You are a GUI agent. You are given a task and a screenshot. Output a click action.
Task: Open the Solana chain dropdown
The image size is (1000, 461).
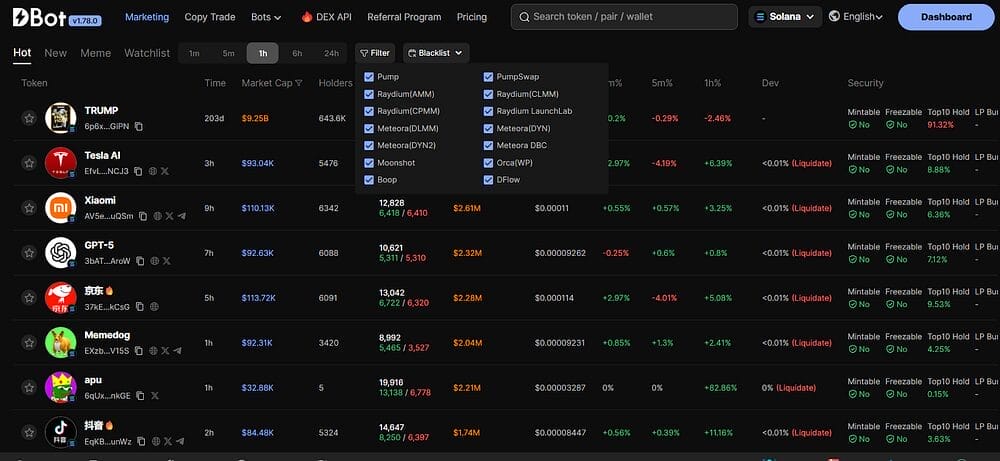785,17
